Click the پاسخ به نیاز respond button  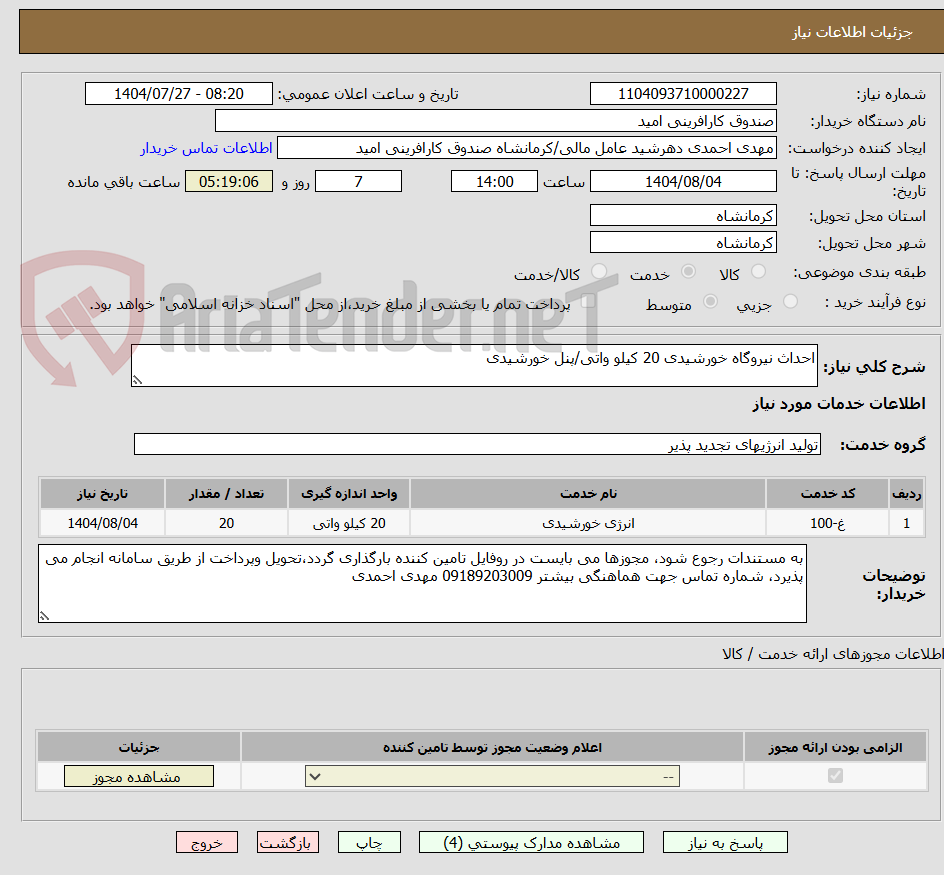724,841
